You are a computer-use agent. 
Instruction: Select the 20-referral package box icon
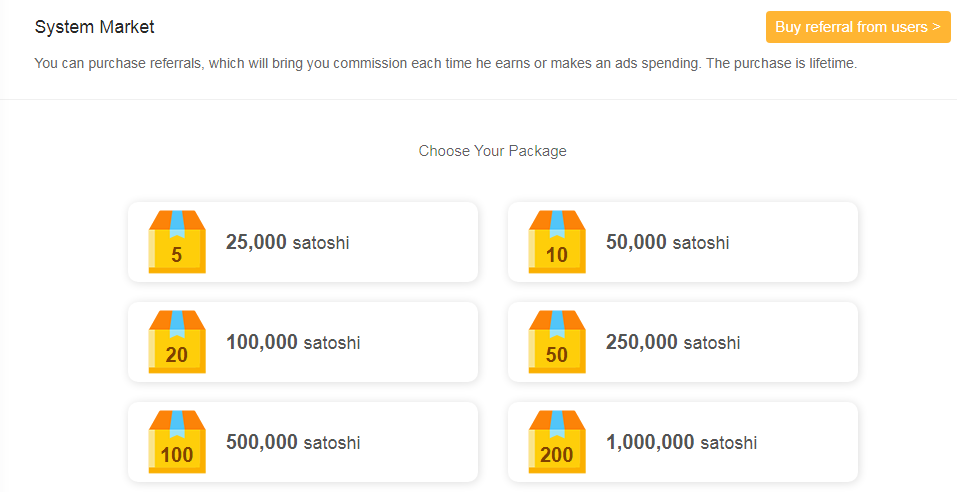click(x=177, y=342)
